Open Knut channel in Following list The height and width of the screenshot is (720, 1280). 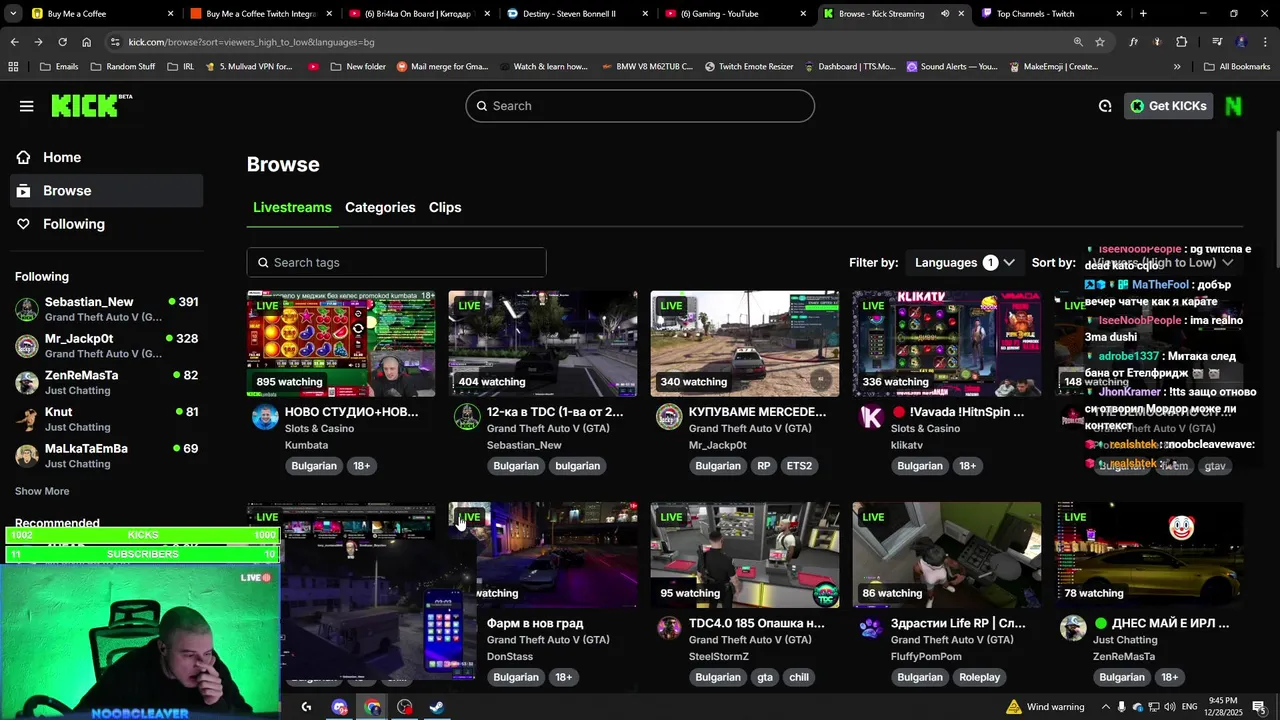tap(106, 419)
